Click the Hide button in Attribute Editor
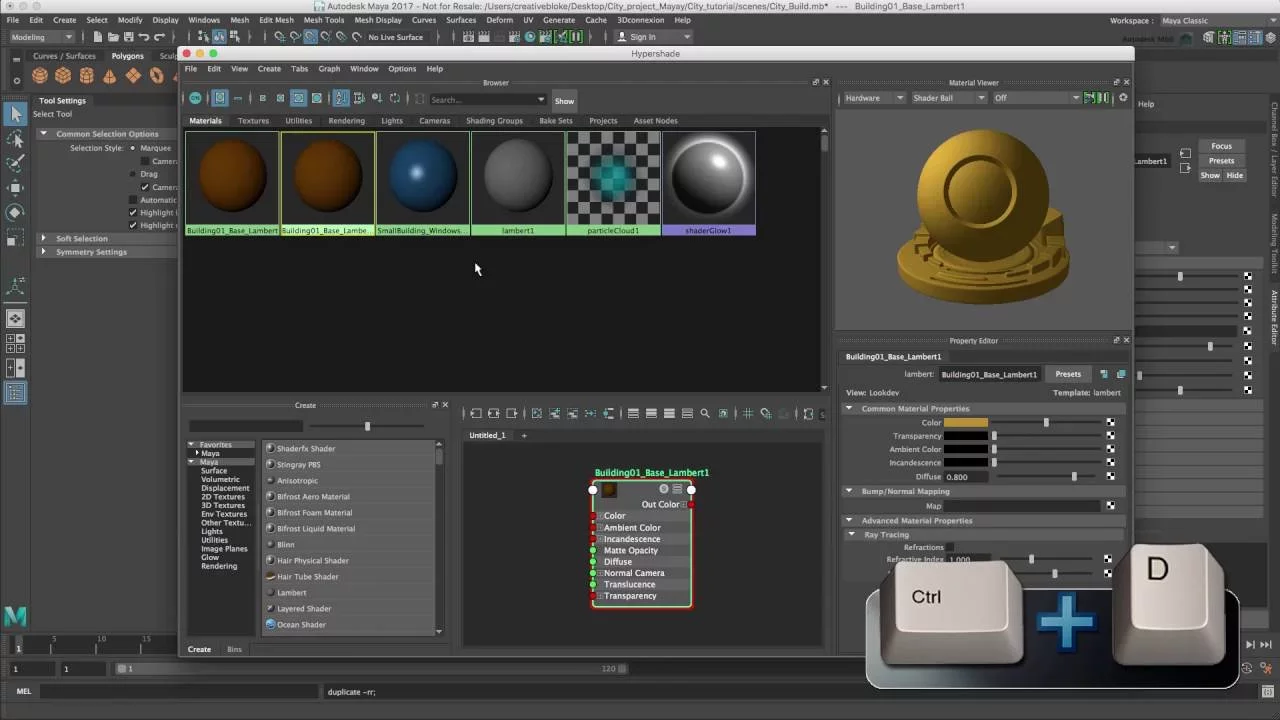The image size is (1280, 720). pyautogui.click(x=1235, y=175)
